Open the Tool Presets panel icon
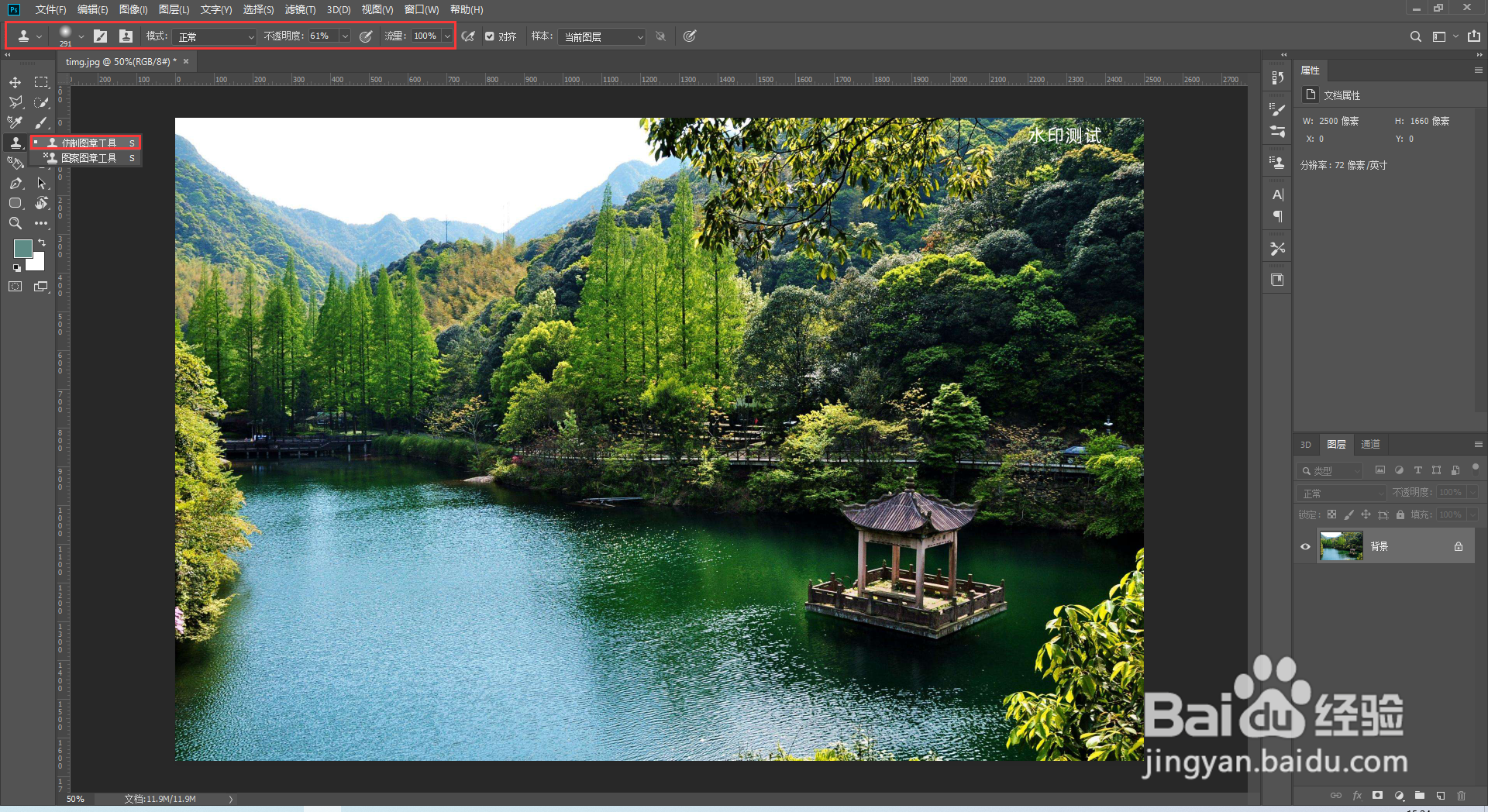The height and width of the screenshot is (812, 1488). coord(1277,248)
